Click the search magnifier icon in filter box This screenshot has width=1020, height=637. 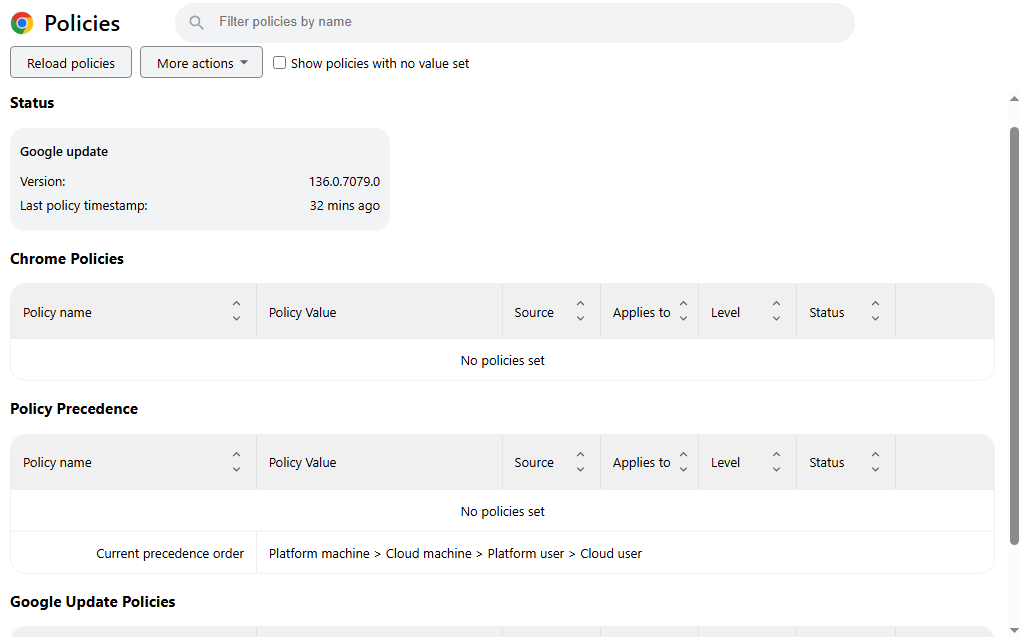[x=196, y=23]
